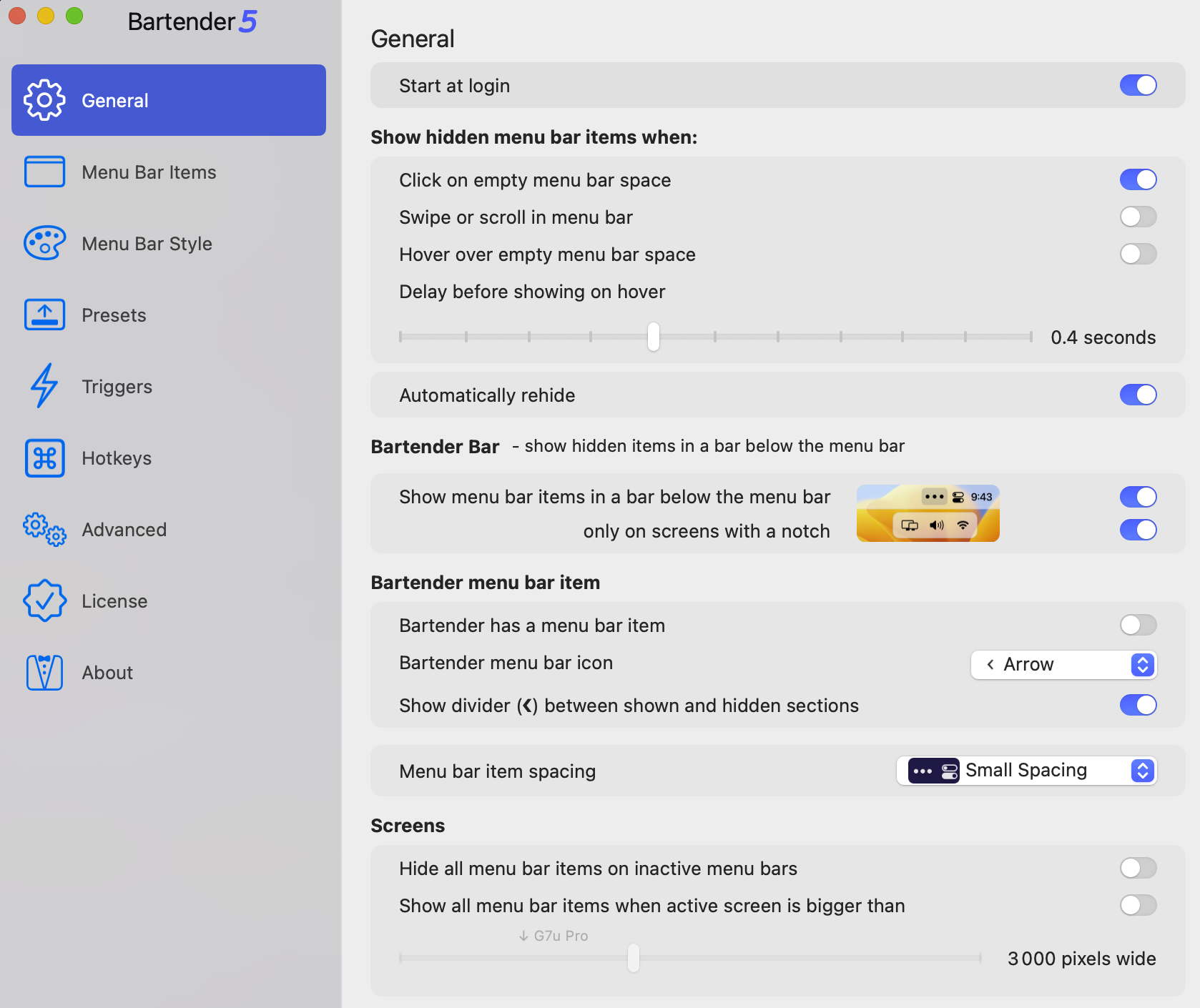
Task: Select the Menu Bar Style palette icon
Action: point(44,243)
